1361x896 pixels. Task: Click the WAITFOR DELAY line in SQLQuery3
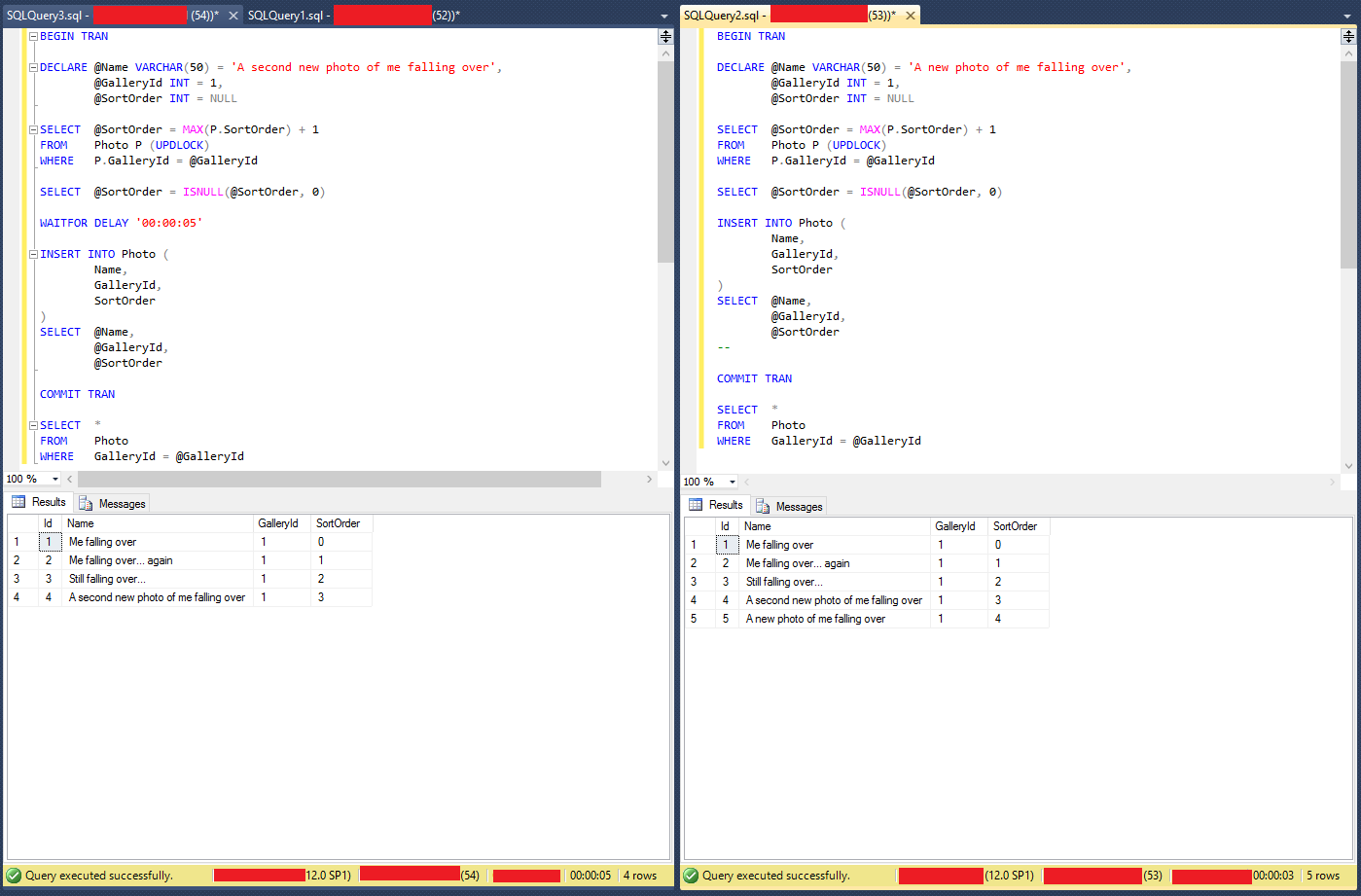[x=121, y=223]
